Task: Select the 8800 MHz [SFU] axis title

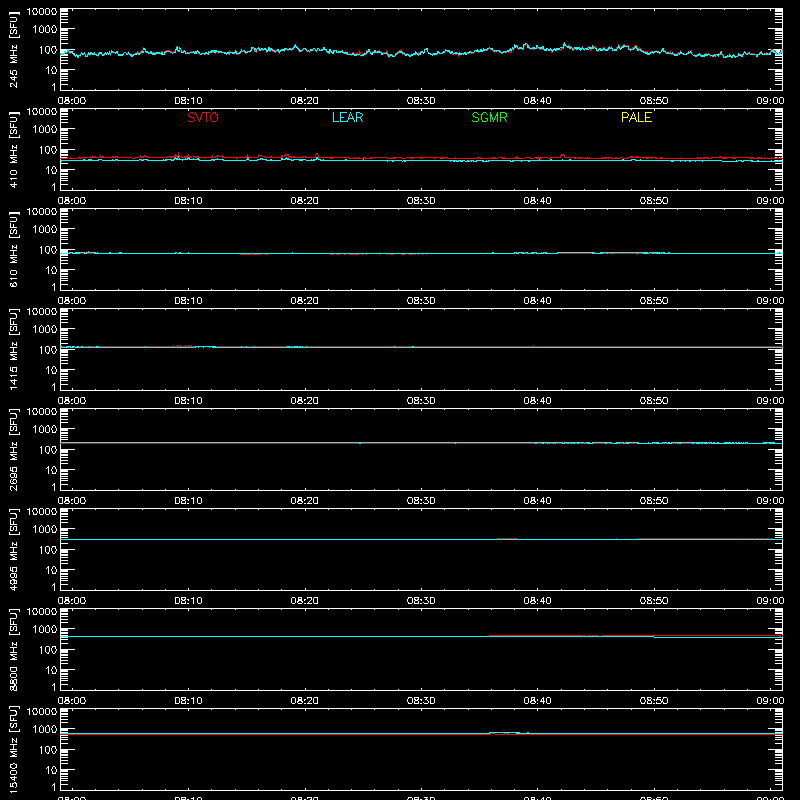Action: pyautogui.click(x=13, y=649)
